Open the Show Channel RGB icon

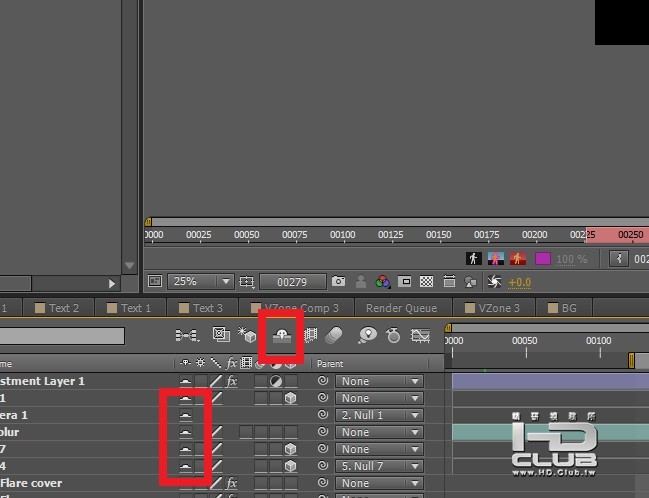(x=383, y=282)
